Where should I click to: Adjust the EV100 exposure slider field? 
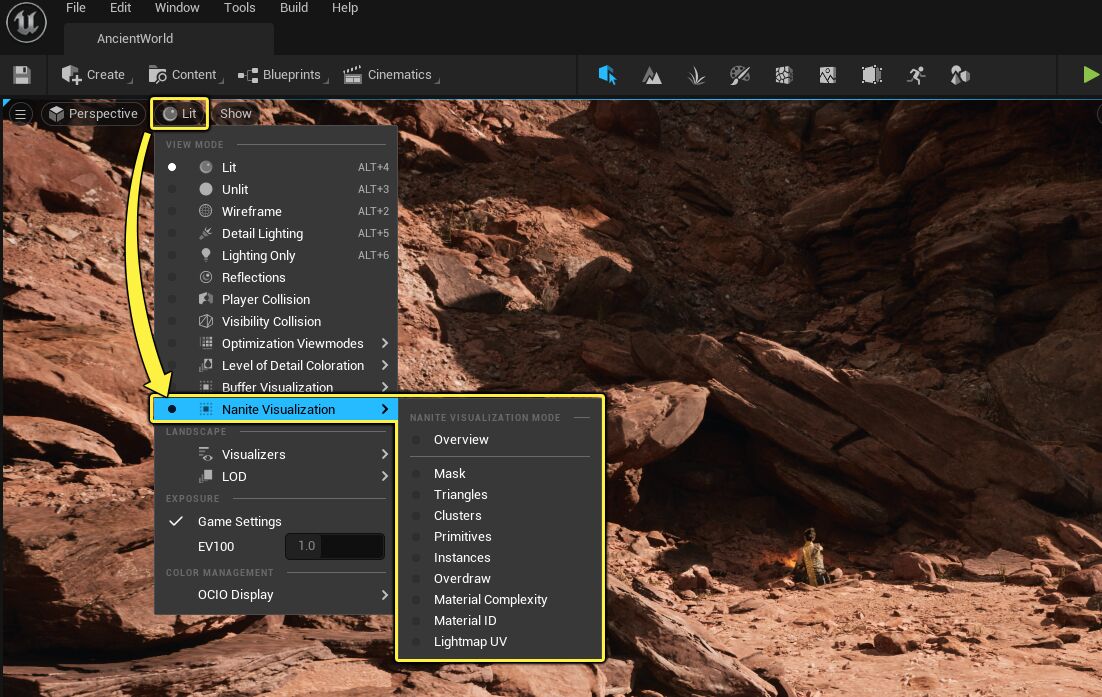[335, 546]
